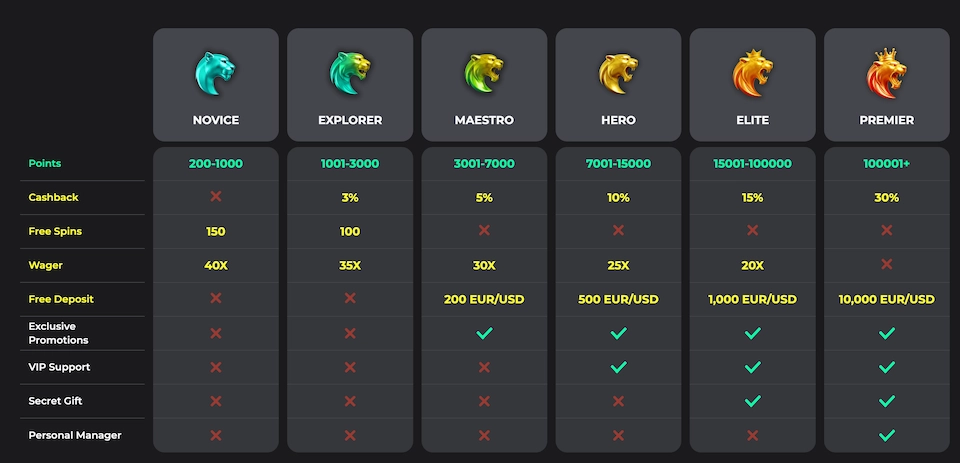The width and height of the screenshot is (960, 463).
Task: Click the 10,000 EUR/USD Premier deposit value
Action: (886, 299)
